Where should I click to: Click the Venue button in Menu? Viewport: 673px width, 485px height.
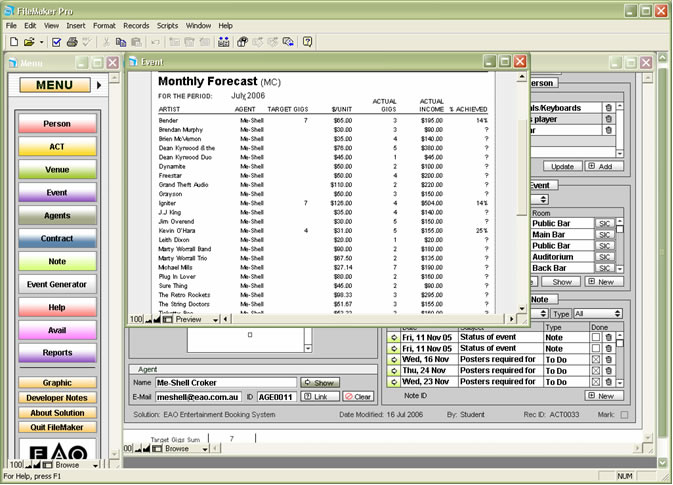[57, 170]
